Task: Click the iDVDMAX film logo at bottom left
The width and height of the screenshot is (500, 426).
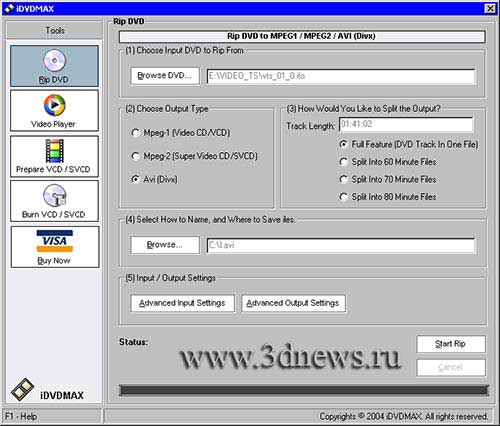Action: [x=23, y=389]
